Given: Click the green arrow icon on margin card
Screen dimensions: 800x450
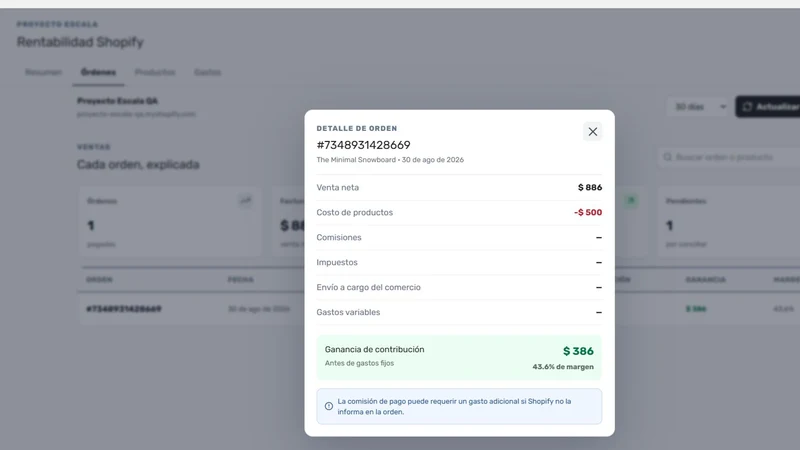Looking at the screenshot, I should pos(631,201).
